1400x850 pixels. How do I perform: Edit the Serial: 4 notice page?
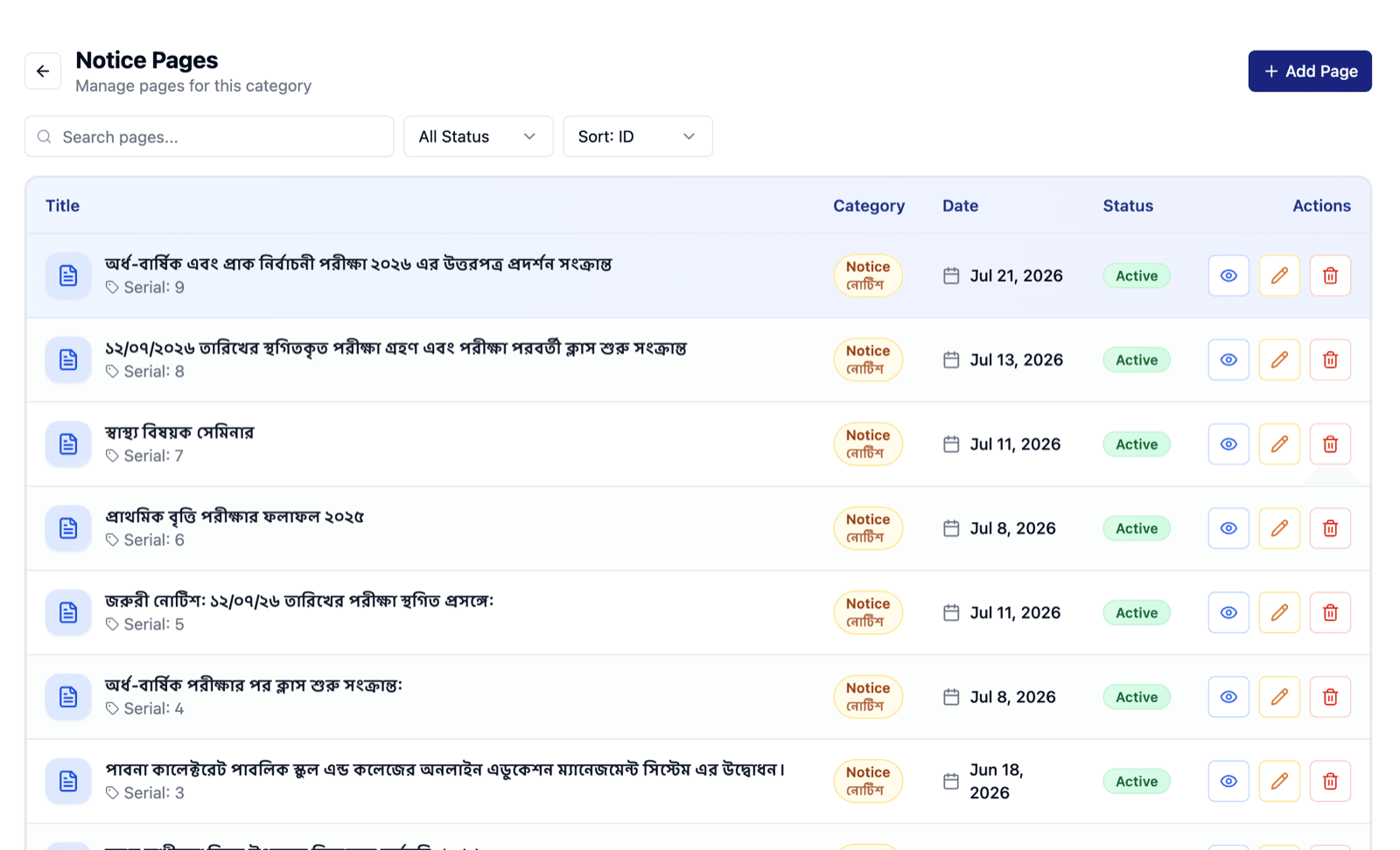(1279, 697)
